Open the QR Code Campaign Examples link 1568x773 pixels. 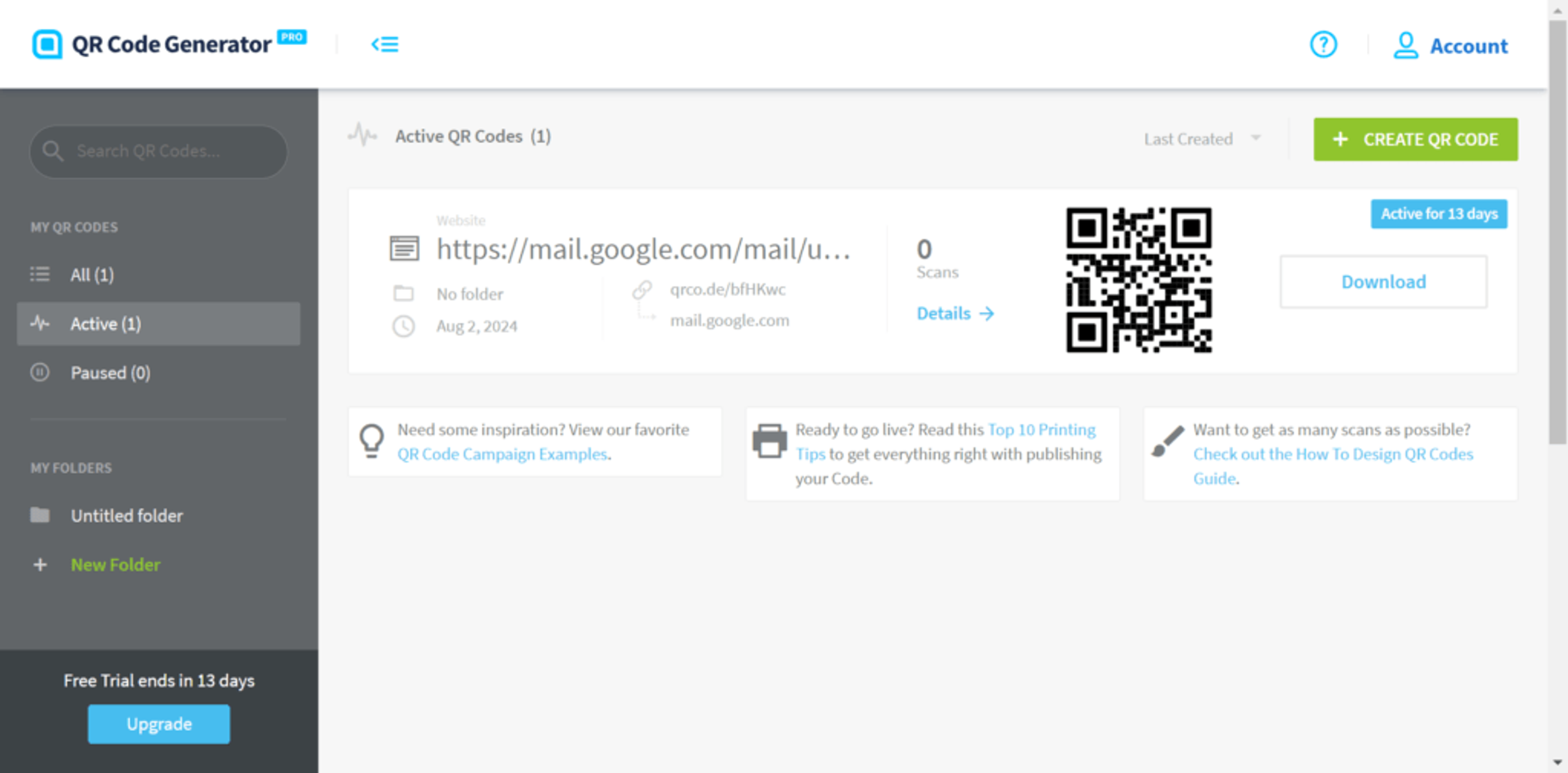coord(502,454)
